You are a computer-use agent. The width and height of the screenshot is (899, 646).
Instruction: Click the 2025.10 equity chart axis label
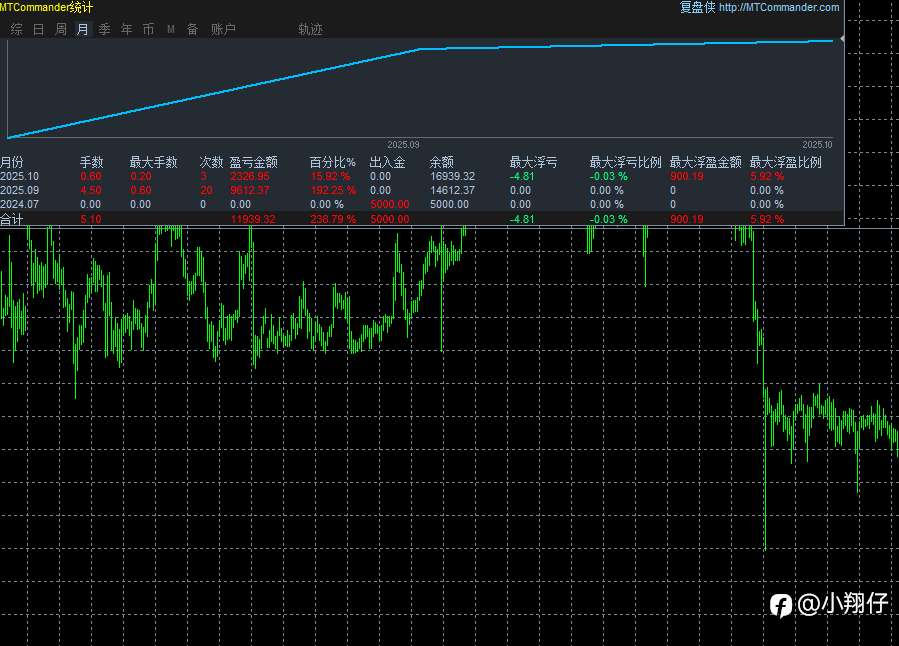[817, 145]
